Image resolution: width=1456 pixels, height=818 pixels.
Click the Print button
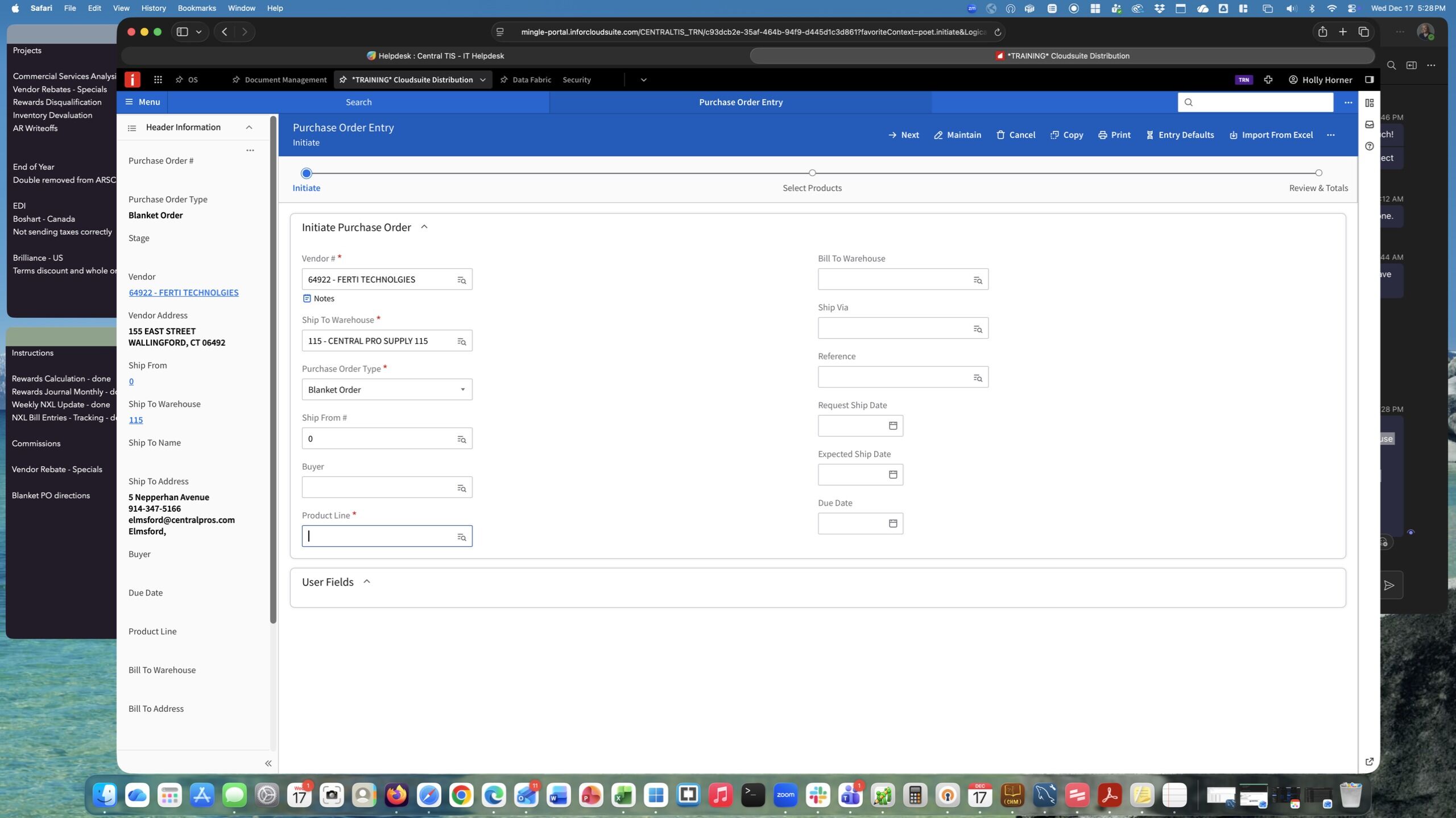tap(1114, 135)
